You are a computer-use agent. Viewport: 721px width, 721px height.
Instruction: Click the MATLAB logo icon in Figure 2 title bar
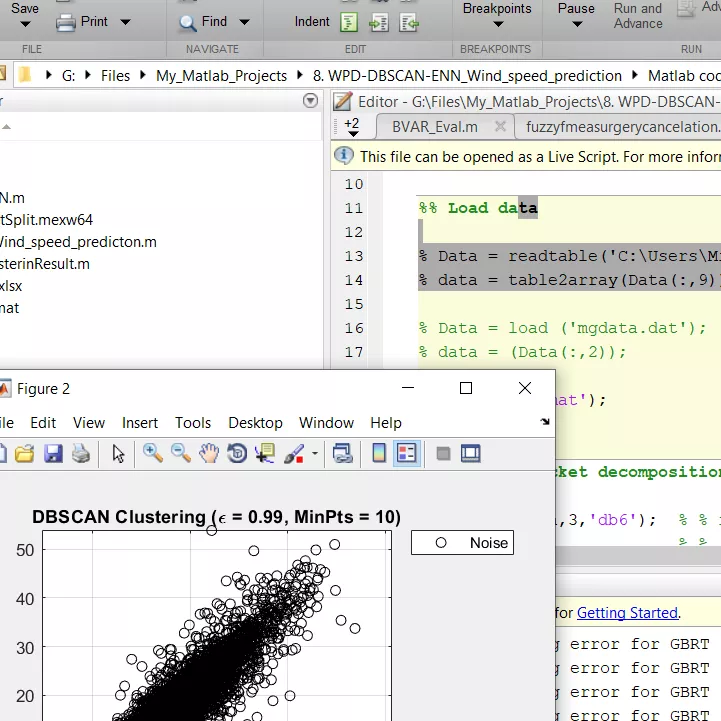pos(4,389)
